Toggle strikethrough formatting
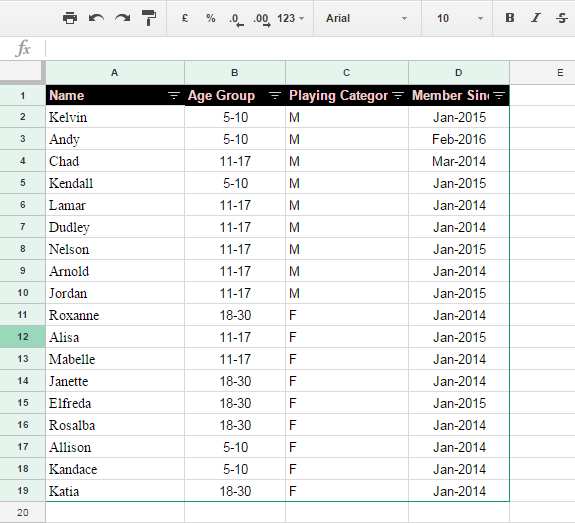This screenshot has width=575, height=523. point(562,18)
